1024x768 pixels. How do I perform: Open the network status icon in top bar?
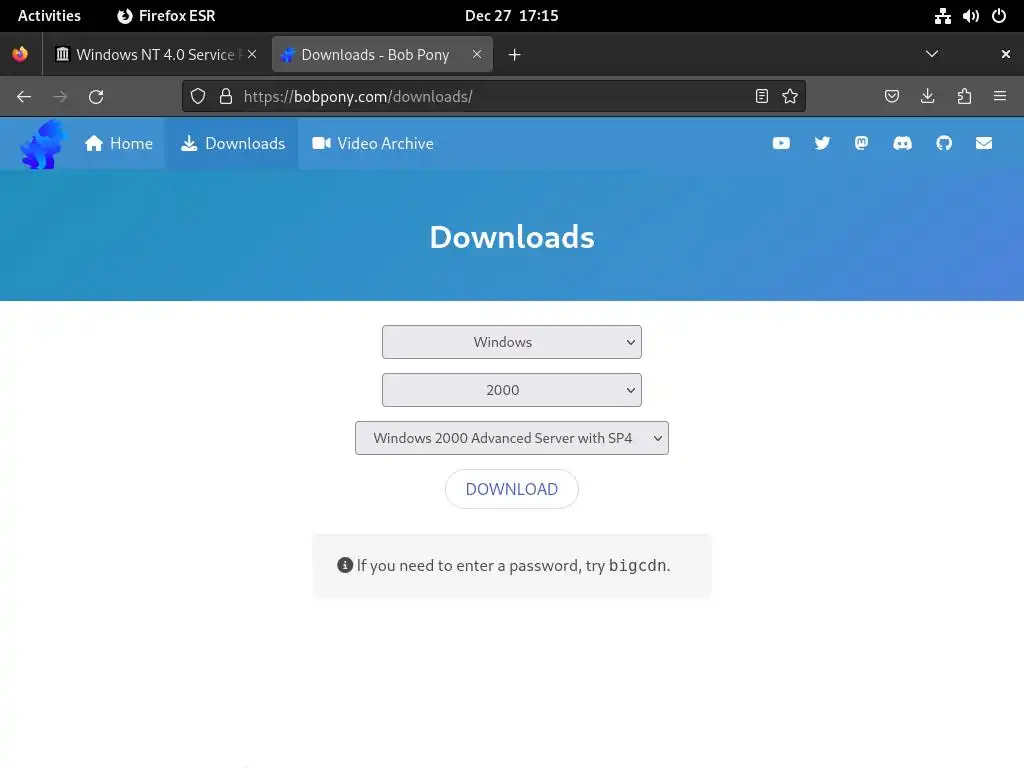click(942, 16)
